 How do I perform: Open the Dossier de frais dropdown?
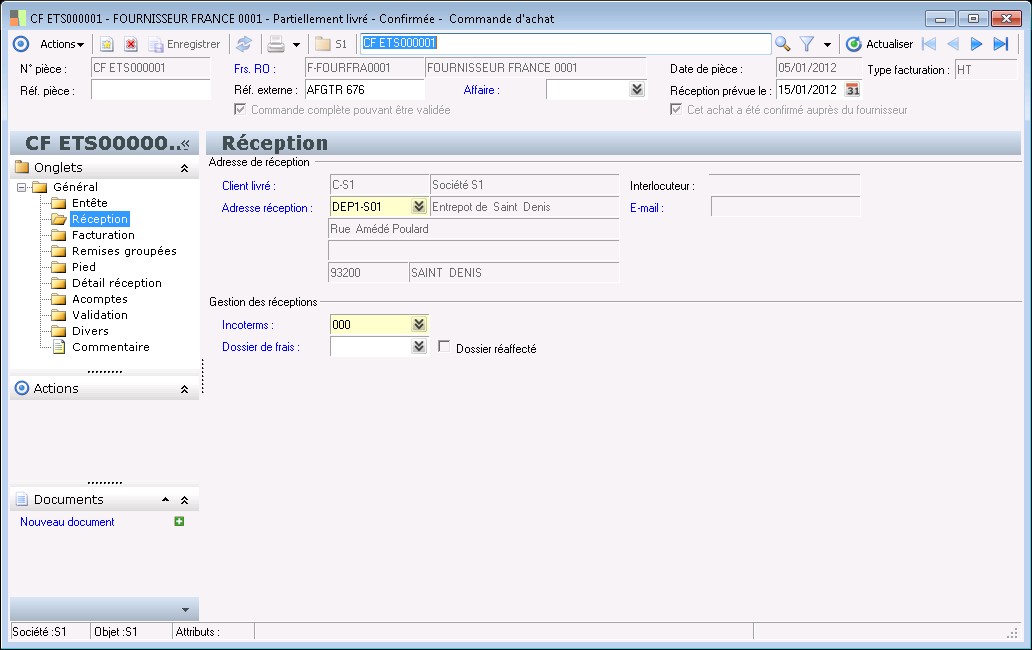[419, 347]
